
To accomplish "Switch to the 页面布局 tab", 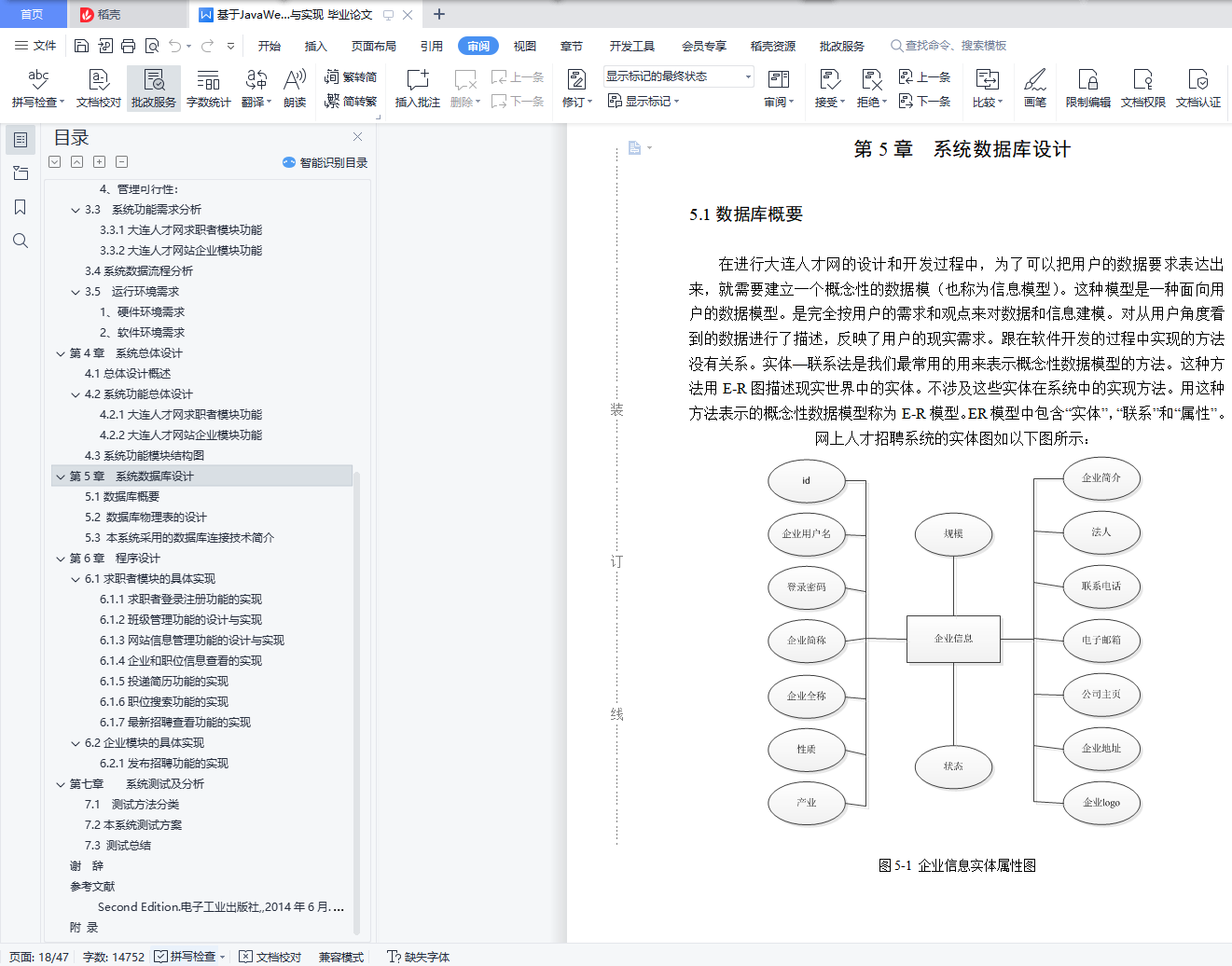I will (x=374, y=46).
